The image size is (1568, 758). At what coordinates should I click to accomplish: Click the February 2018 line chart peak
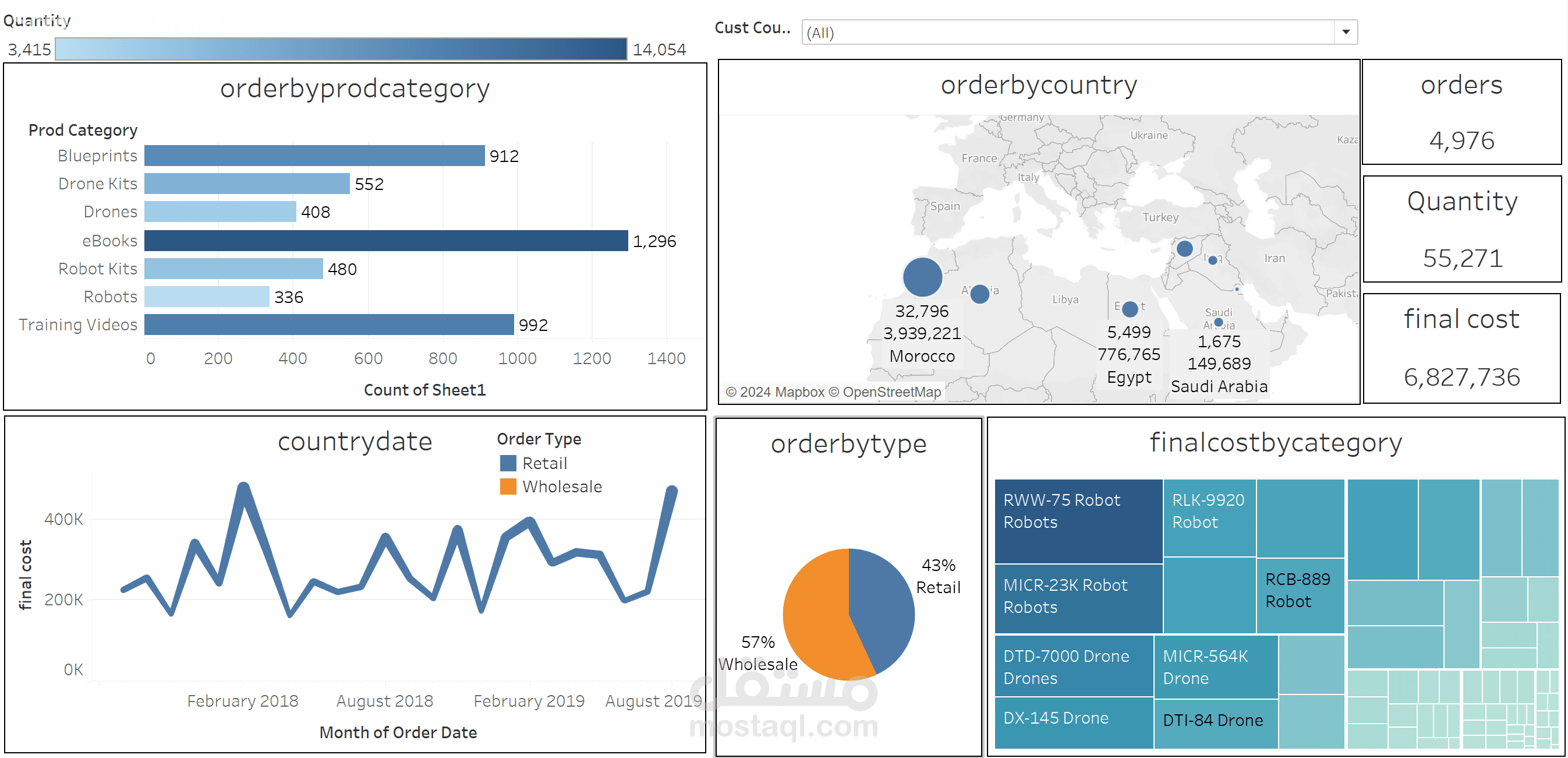243,488
